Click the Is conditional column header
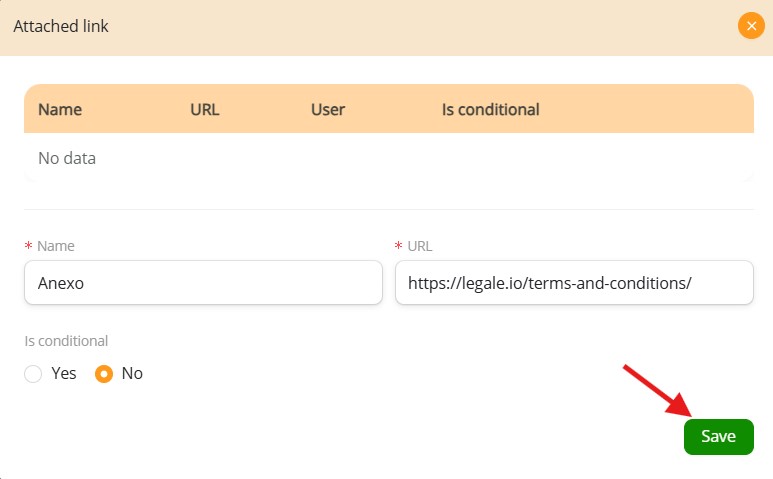 click(x=491, y=109)
